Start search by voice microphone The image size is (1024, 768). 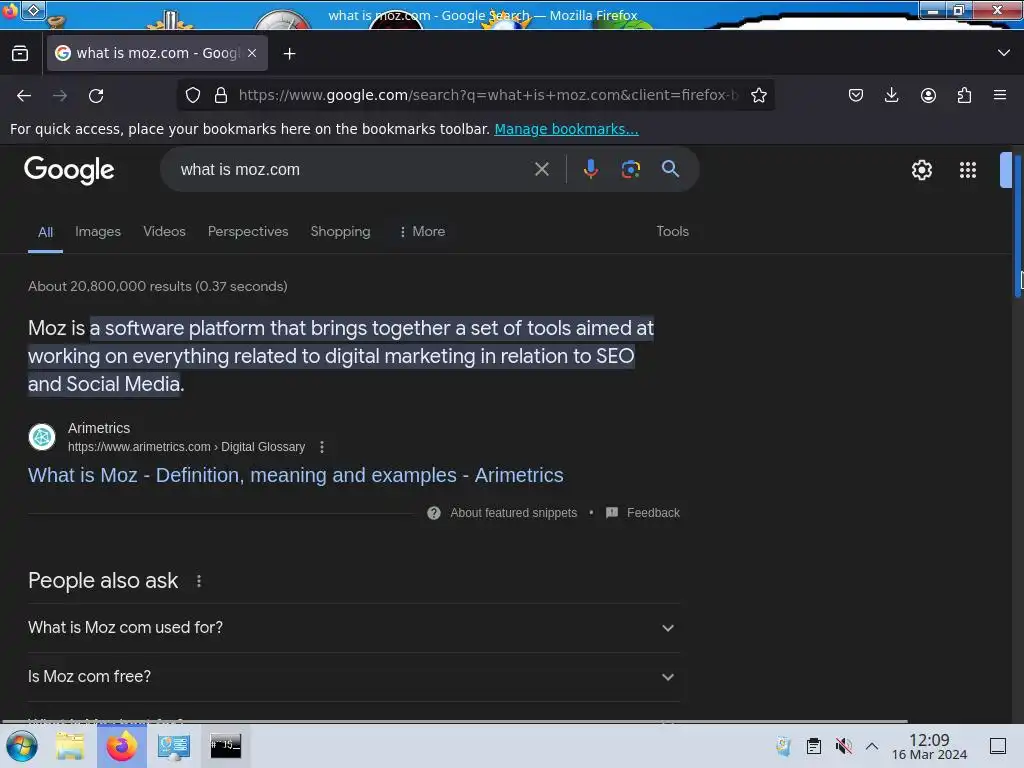pos(590,169)
